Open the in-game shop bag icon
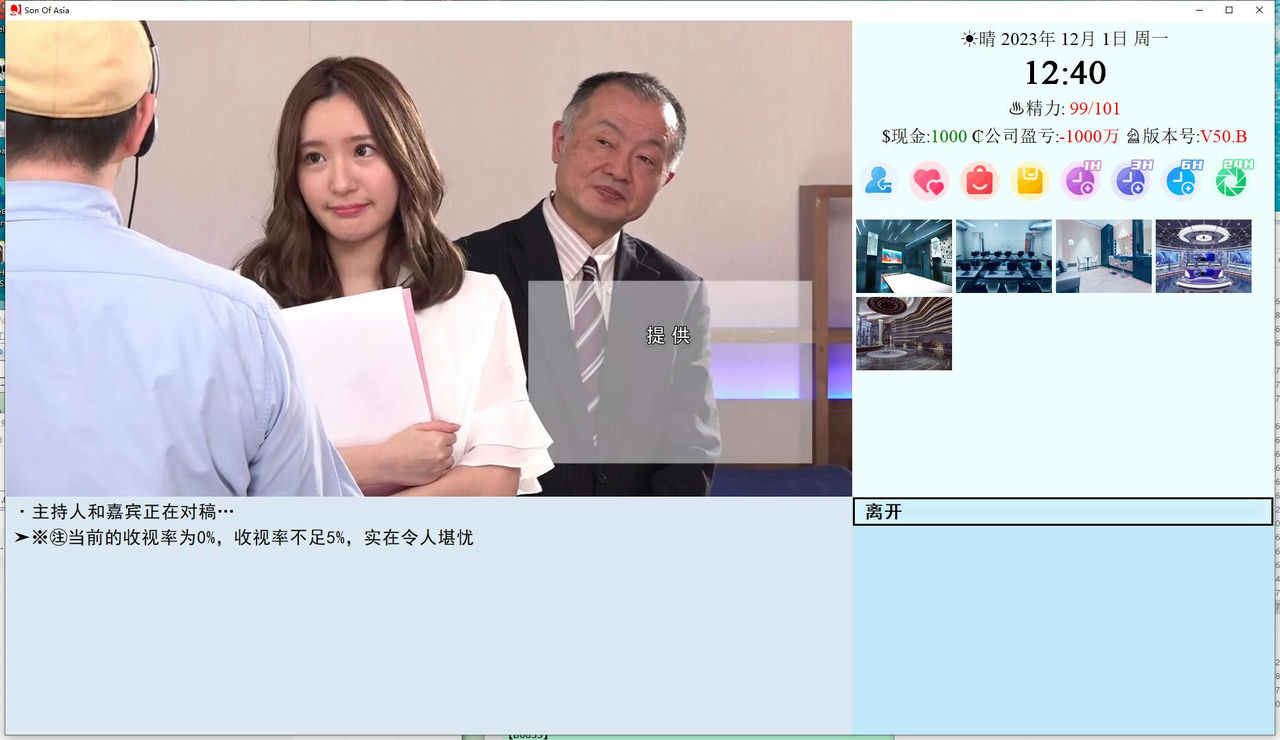The width and height of the screenshot is (1280, 740). 979,181
